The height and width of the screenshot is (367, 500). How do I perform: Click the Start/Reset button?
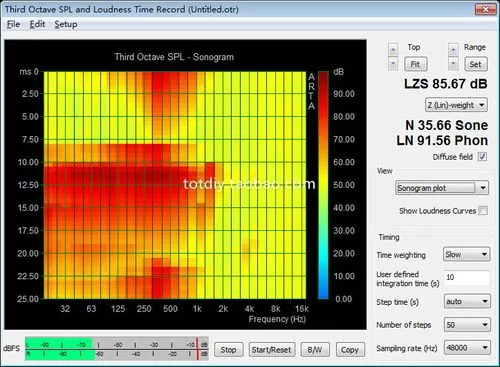coord(271,350)
